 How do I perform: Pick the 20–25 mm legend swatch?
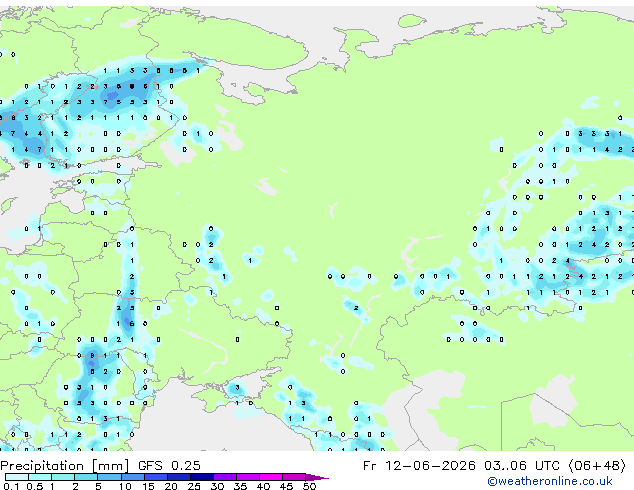[179, 477]
